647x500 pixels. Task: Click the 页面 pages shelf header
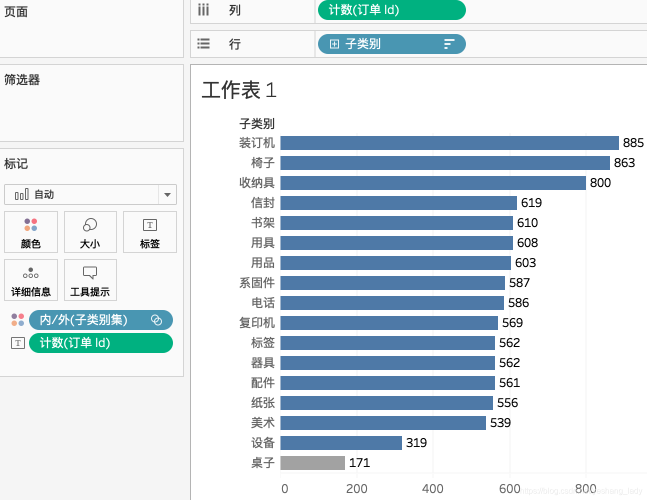(16, 12)
